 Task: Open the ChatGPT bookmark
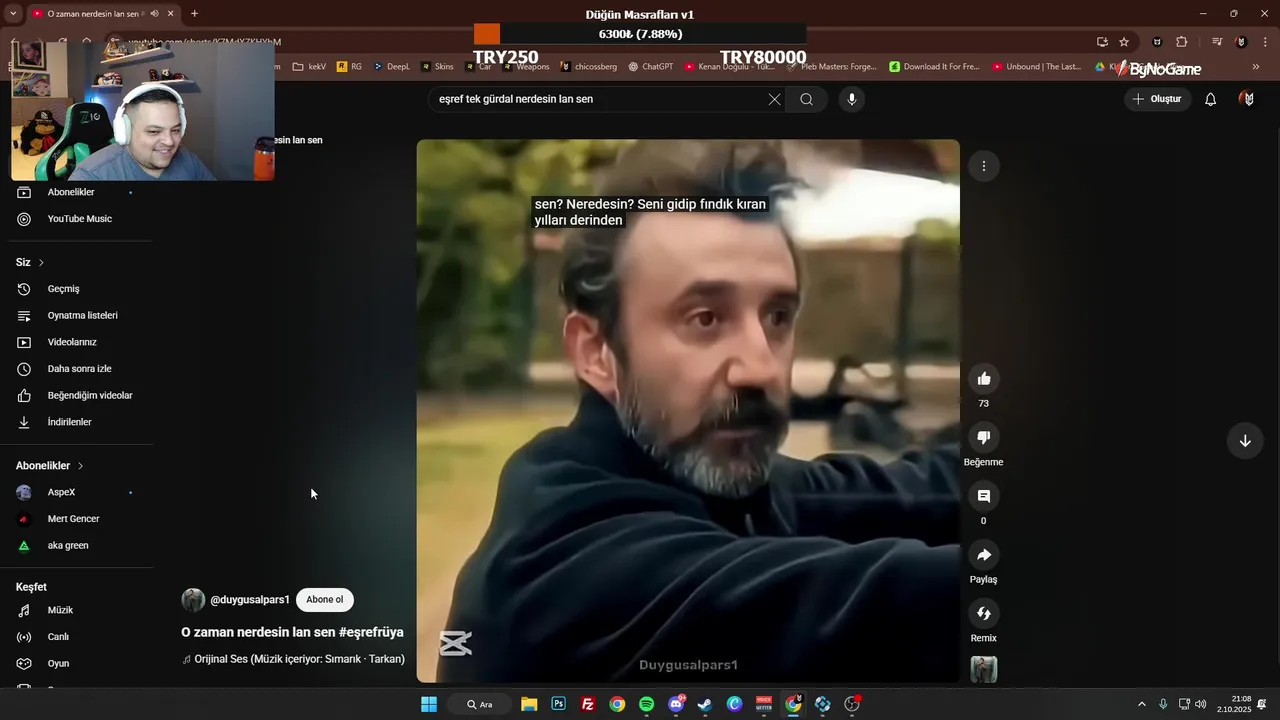point(651,67)
